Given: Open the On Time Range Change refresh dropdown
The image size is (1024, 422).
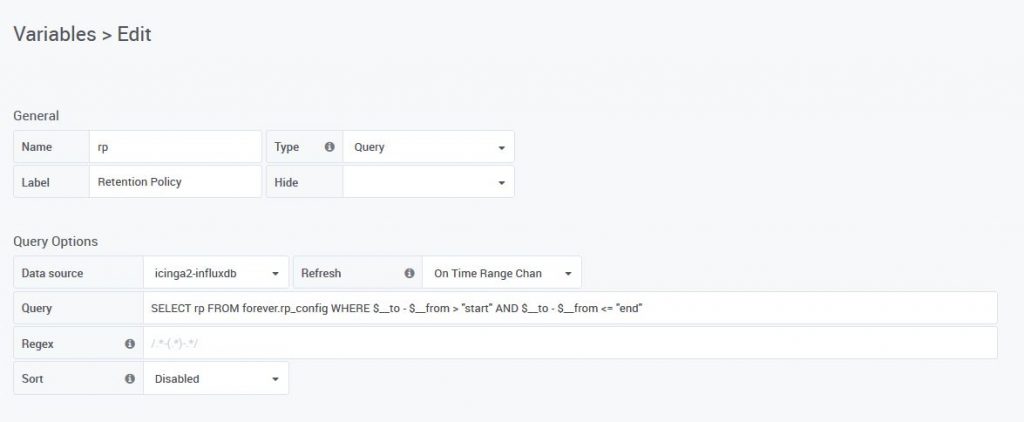Looking at the screenshot, I should click(502, 273).
